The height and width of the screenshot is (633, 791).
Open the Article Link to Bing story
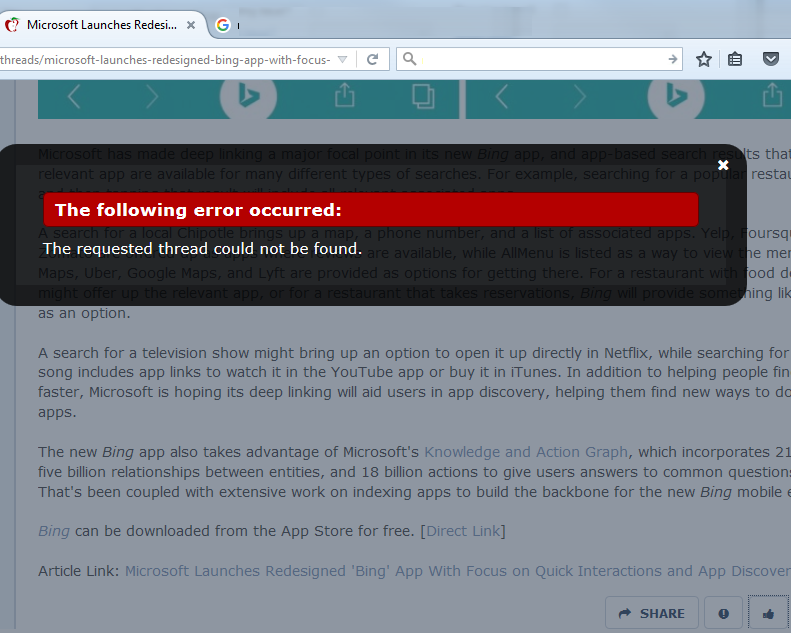coord(458,571)
